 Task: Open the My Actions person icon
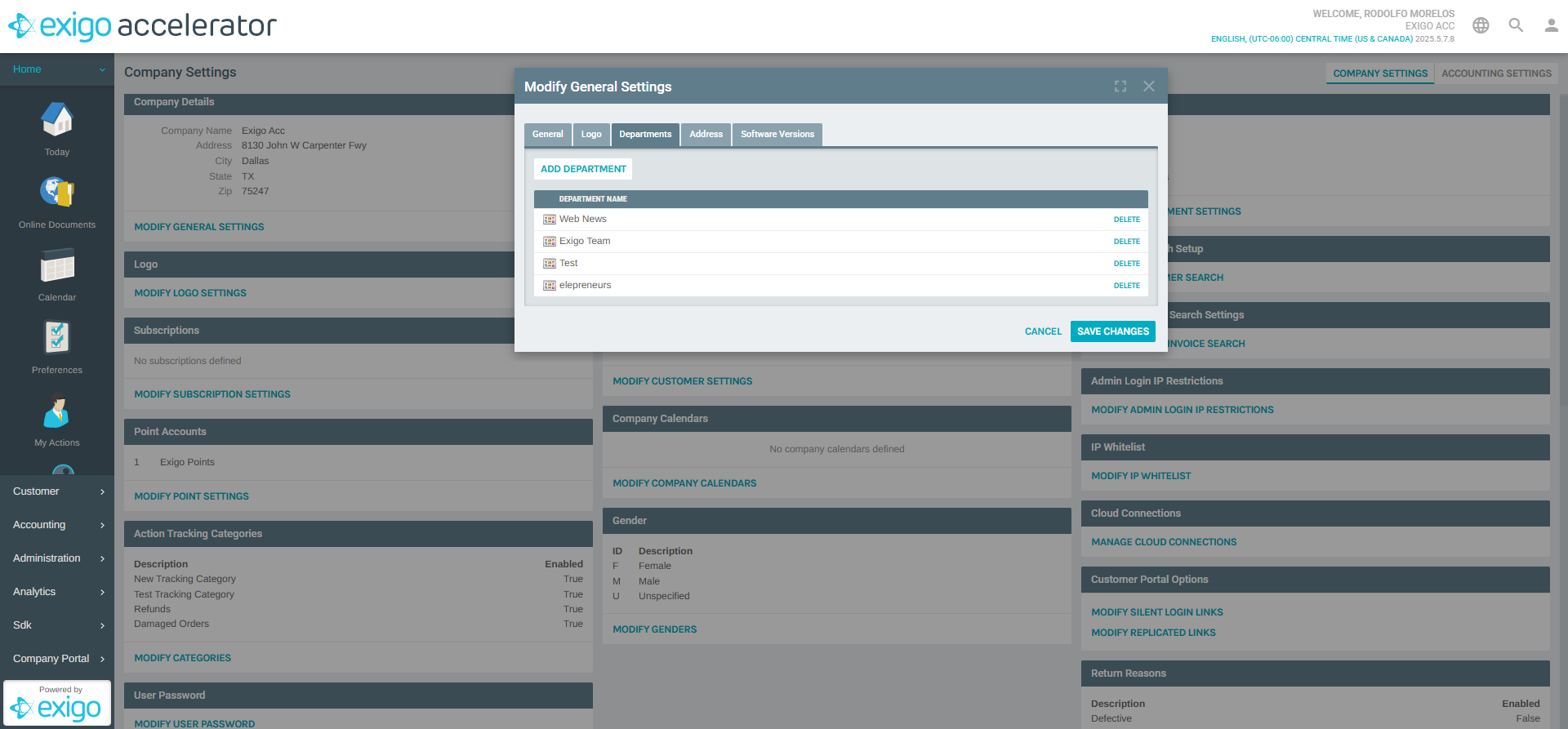(57, 411)
